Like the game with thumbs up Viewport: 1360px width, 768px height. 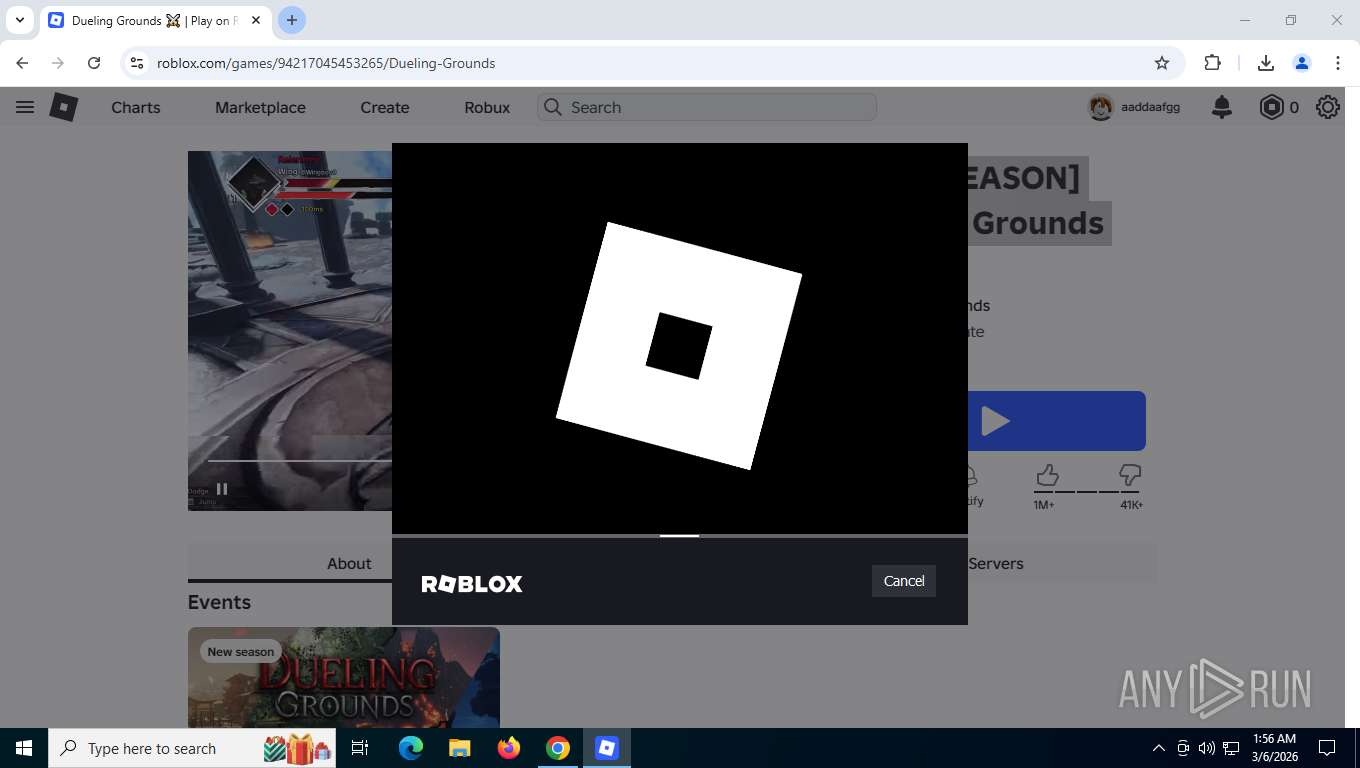tap(1047, 475)
